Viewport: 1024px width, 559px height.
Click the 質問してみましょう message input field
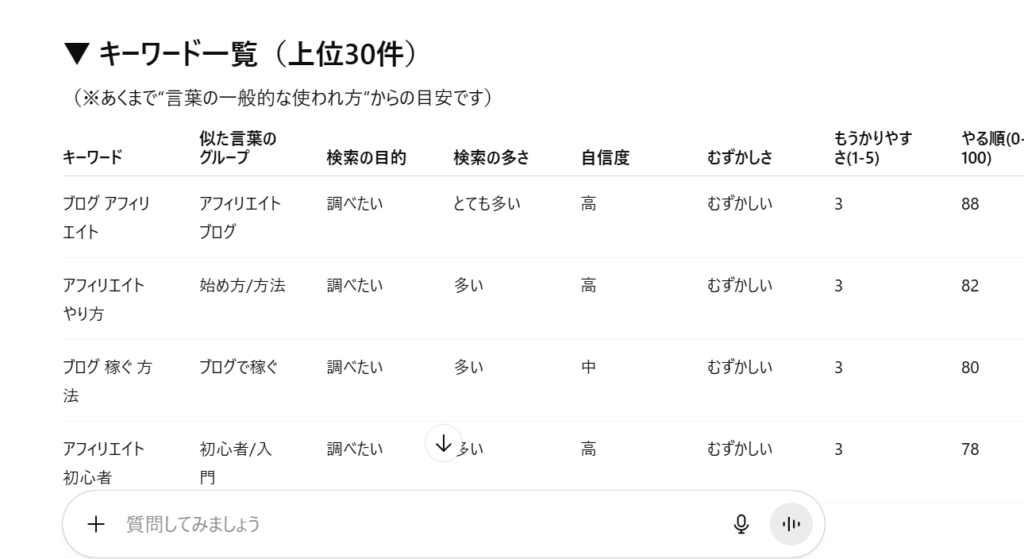tap(400, 524)
